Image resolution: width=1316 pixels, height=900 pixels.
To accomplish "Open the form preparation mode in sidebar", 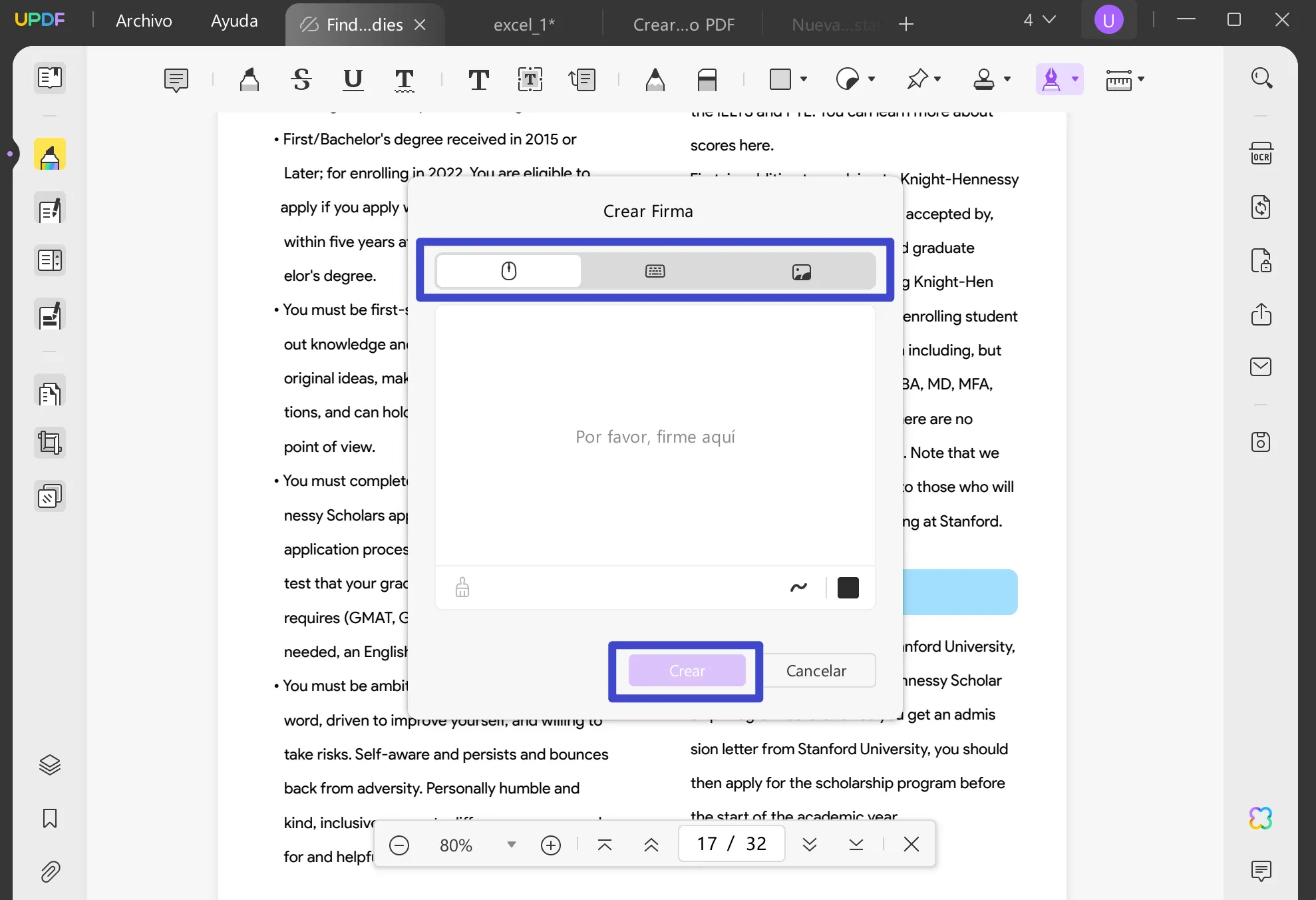I will pos(50,260).
